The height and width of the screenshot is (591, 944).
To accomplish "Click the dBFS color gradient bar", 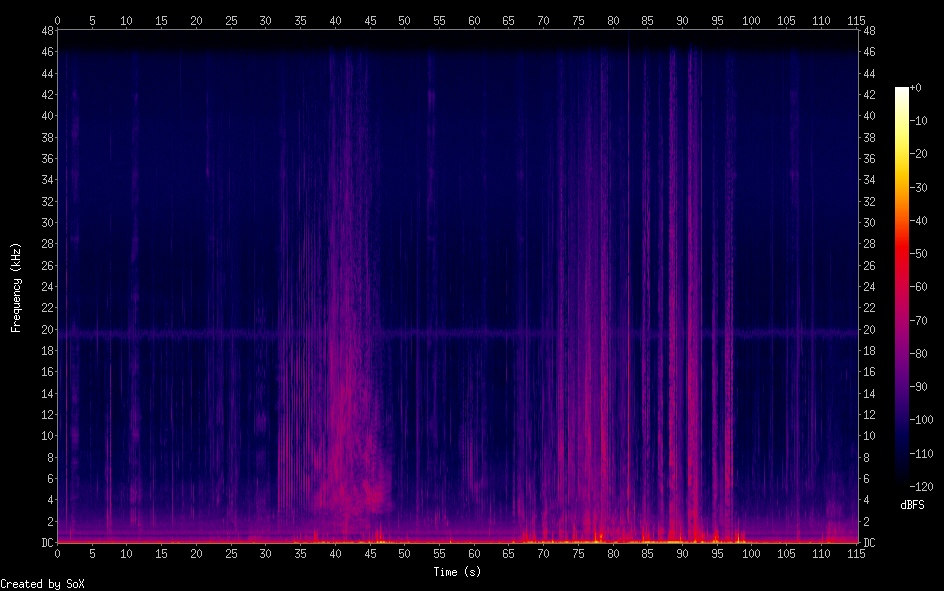I will coord(902,288).
